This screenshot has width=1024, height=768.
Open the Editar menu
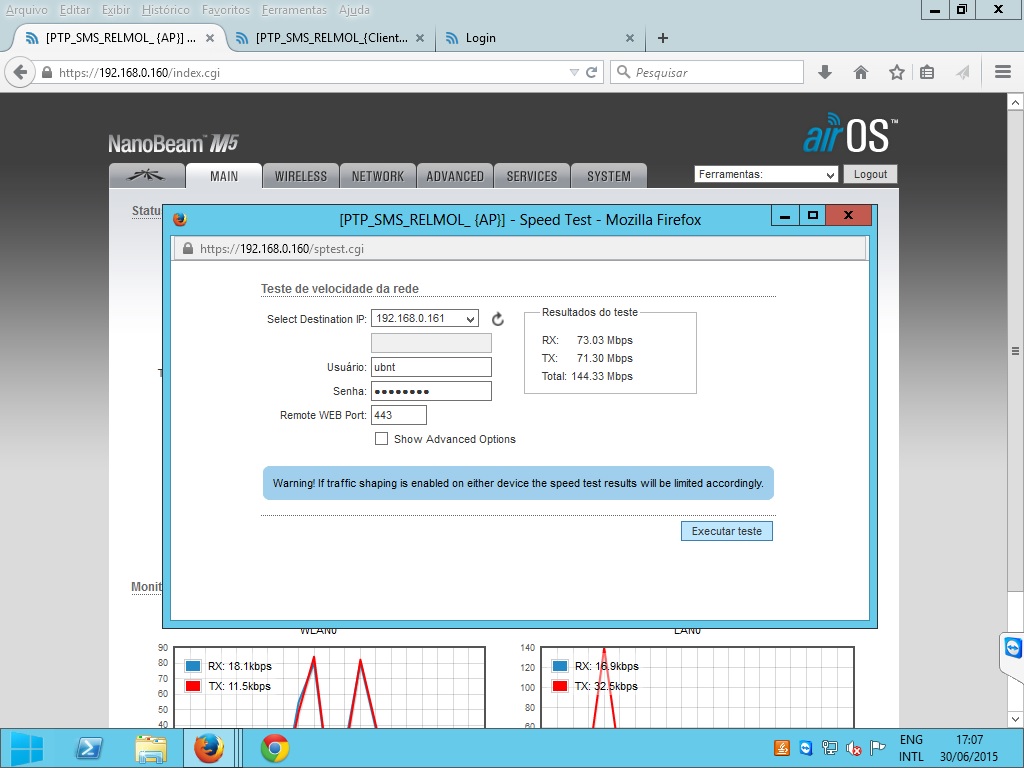[74, 10]
